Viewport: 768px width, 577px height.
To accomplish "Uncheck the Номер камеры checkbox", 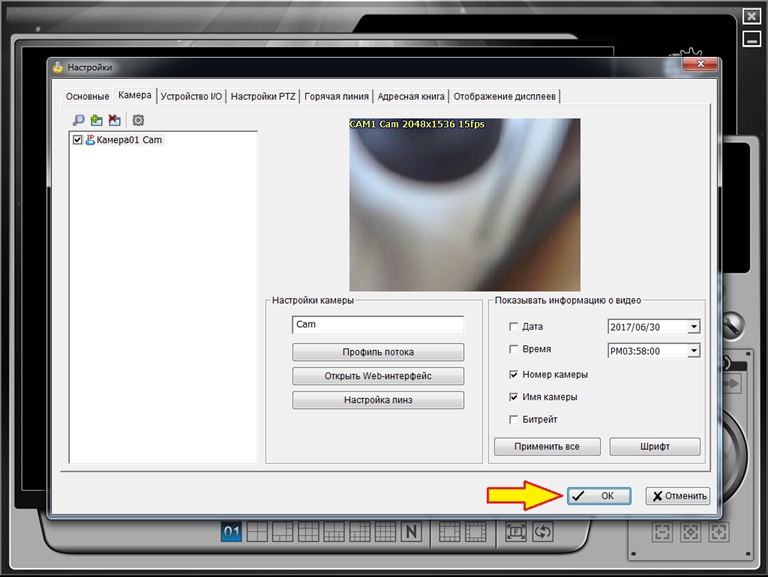I will [x=514, y=375].
